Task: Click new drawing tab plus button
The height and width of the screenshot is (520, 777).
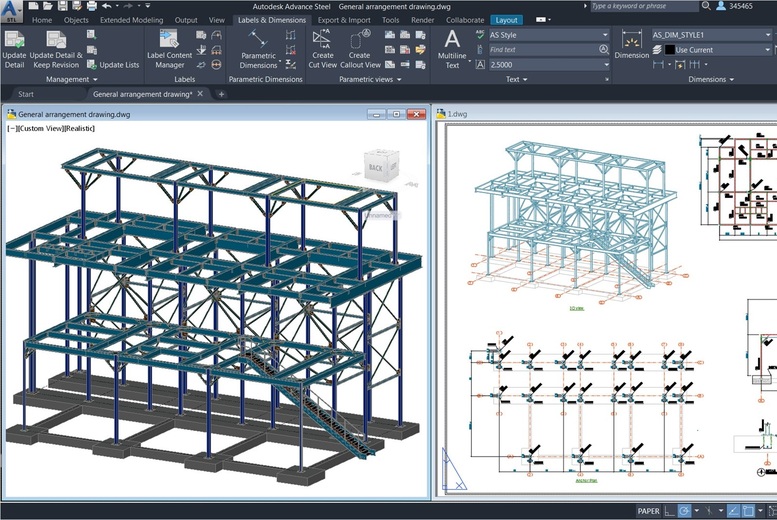Action: pos(221,94)
